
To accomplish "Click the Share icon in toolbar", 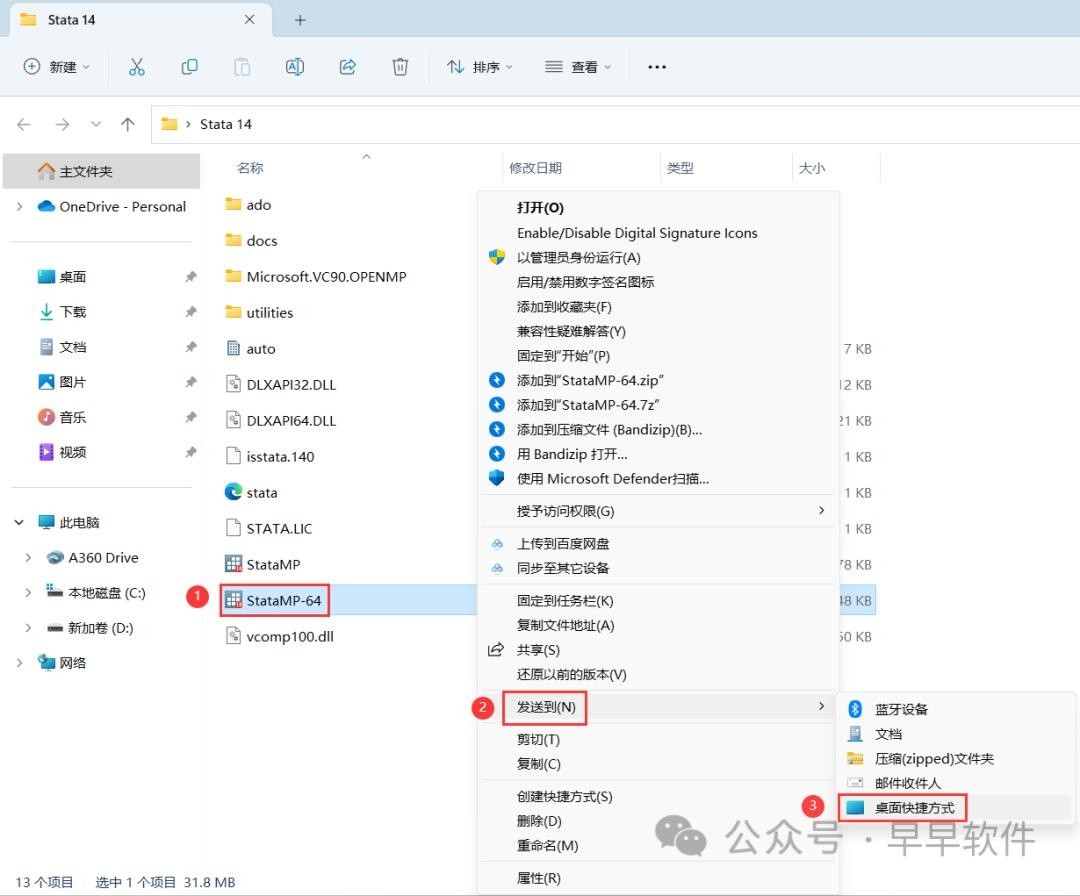I will coord(348,67).
